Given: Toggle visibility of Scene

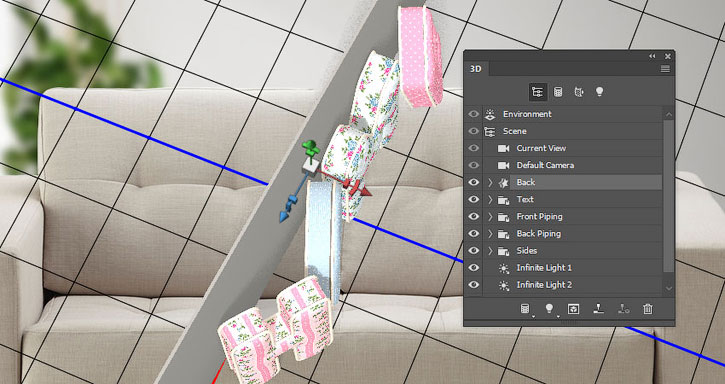Looking at the screenshot, I should click(473, 131).
